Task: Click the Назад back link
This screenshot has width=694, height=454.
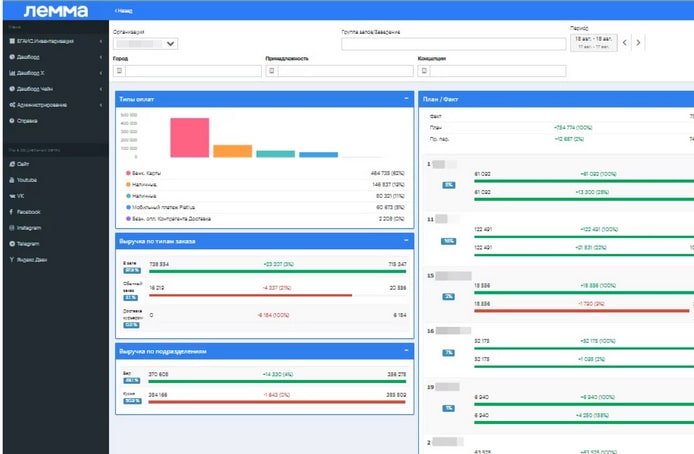Action: [x=123, y=11]
